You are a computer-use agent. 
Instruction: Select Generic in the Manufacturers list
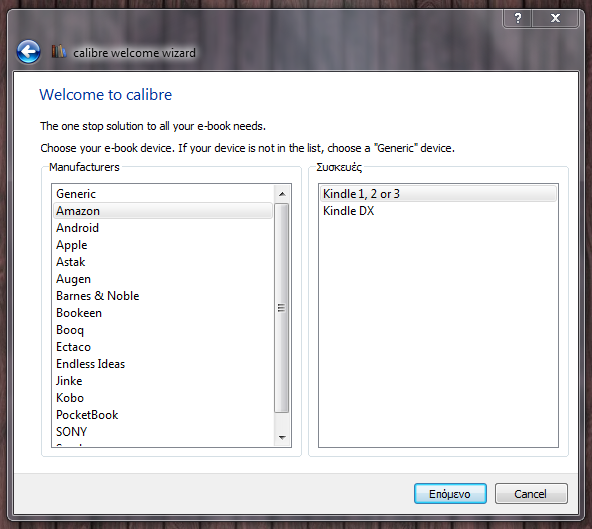click(x=163, y=194)
